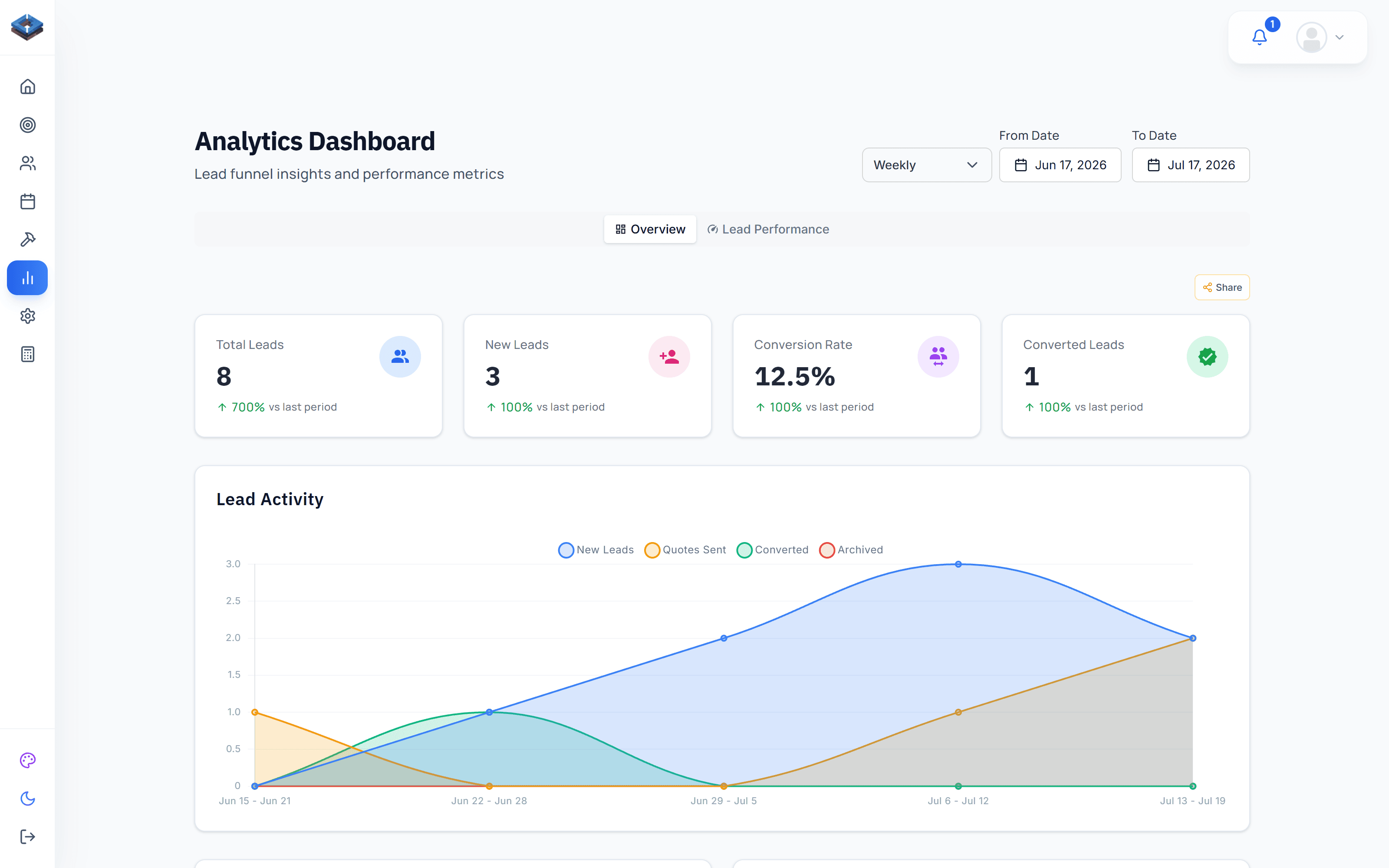Open the calculator sidebar icon
The height and width of the screenshot is (868, 1389).
[x=27, y=354]
